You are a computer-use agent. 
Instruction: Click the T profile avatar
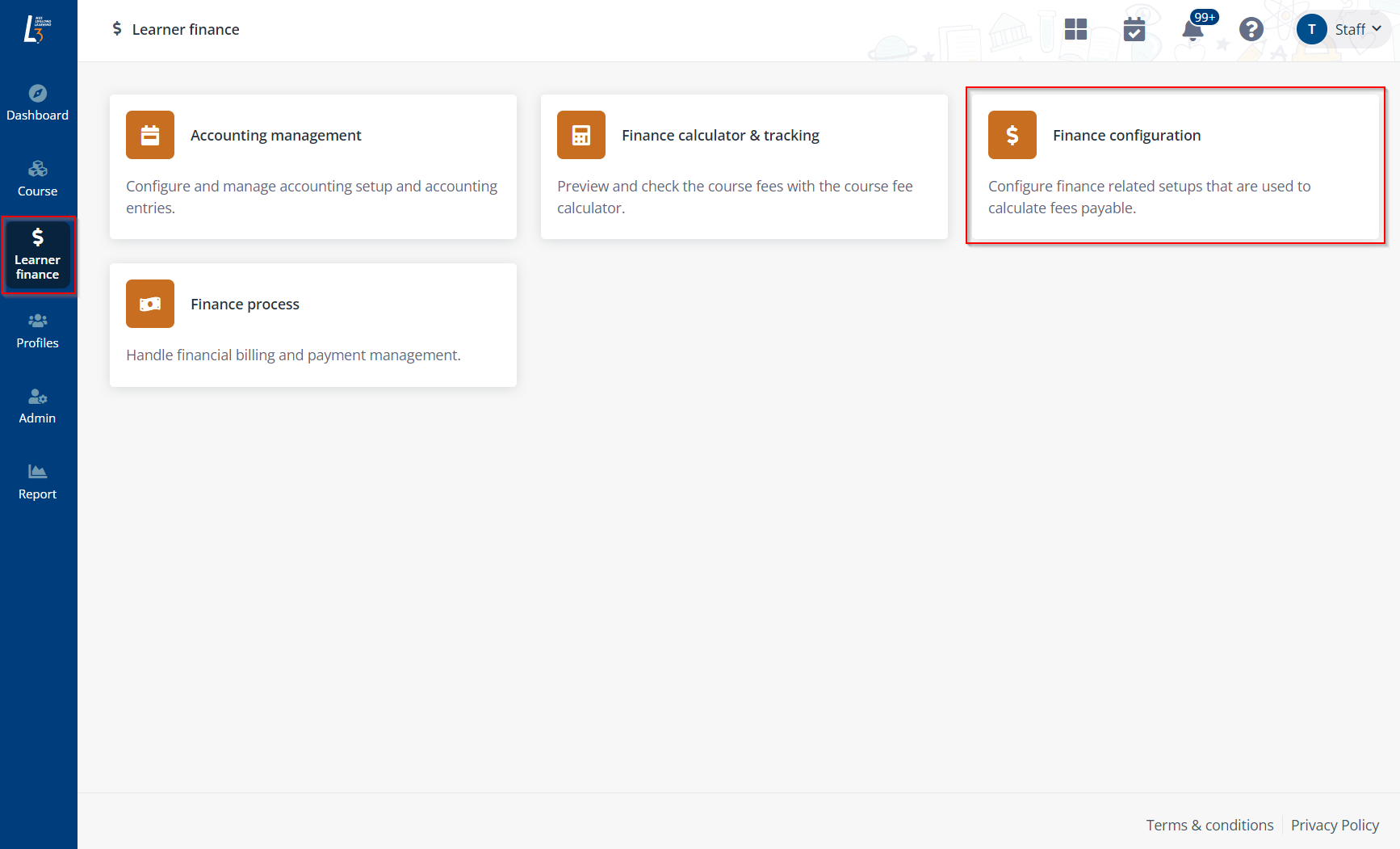(x=1312, y=28)
